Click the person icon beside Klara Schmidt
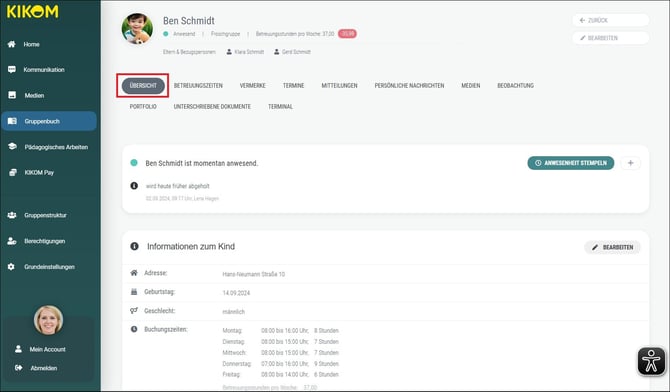The width and height of the screenshot is (670, 392). coord(229,52)
